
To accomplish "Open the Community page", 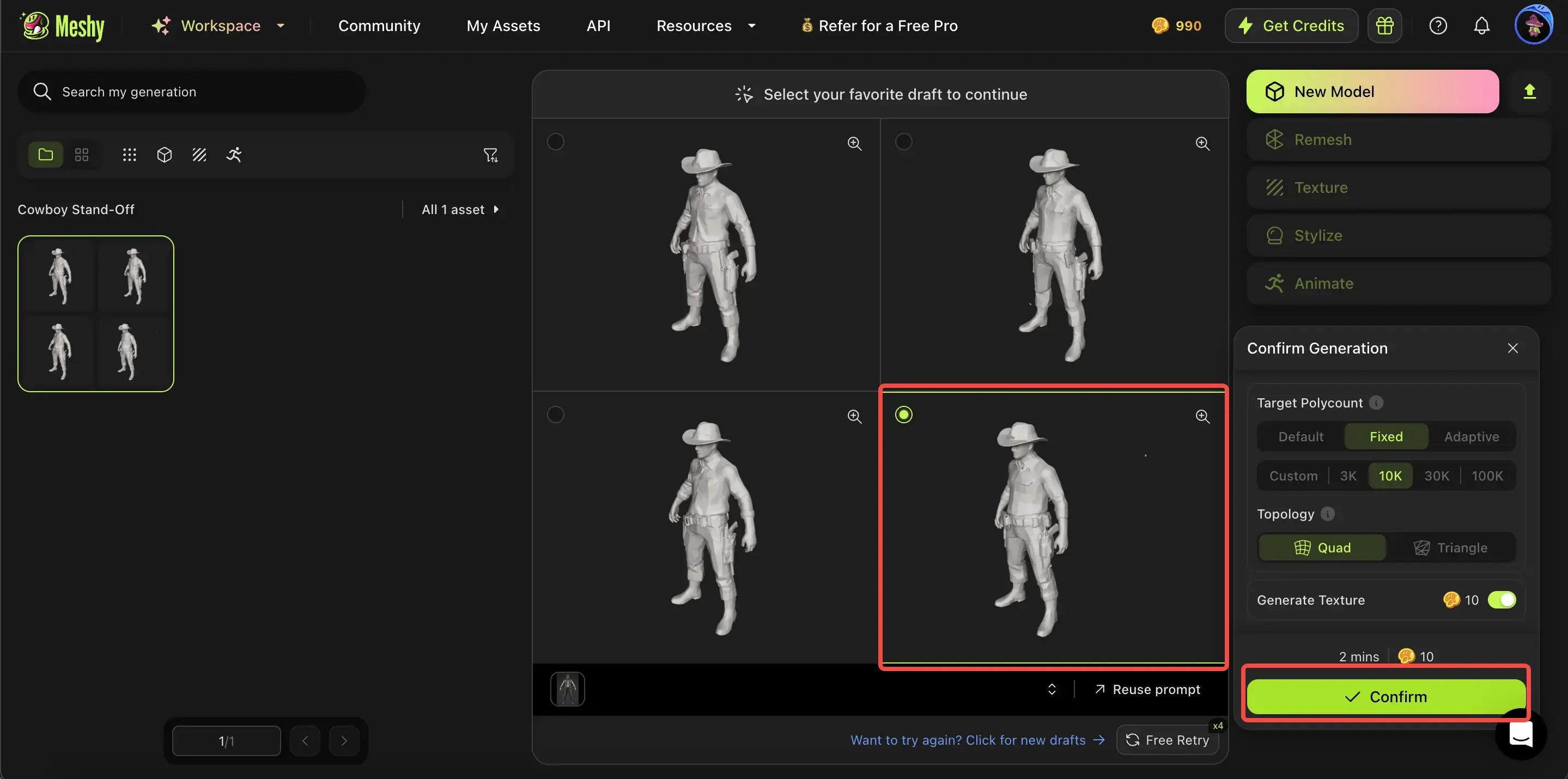I will click(379, 26).
